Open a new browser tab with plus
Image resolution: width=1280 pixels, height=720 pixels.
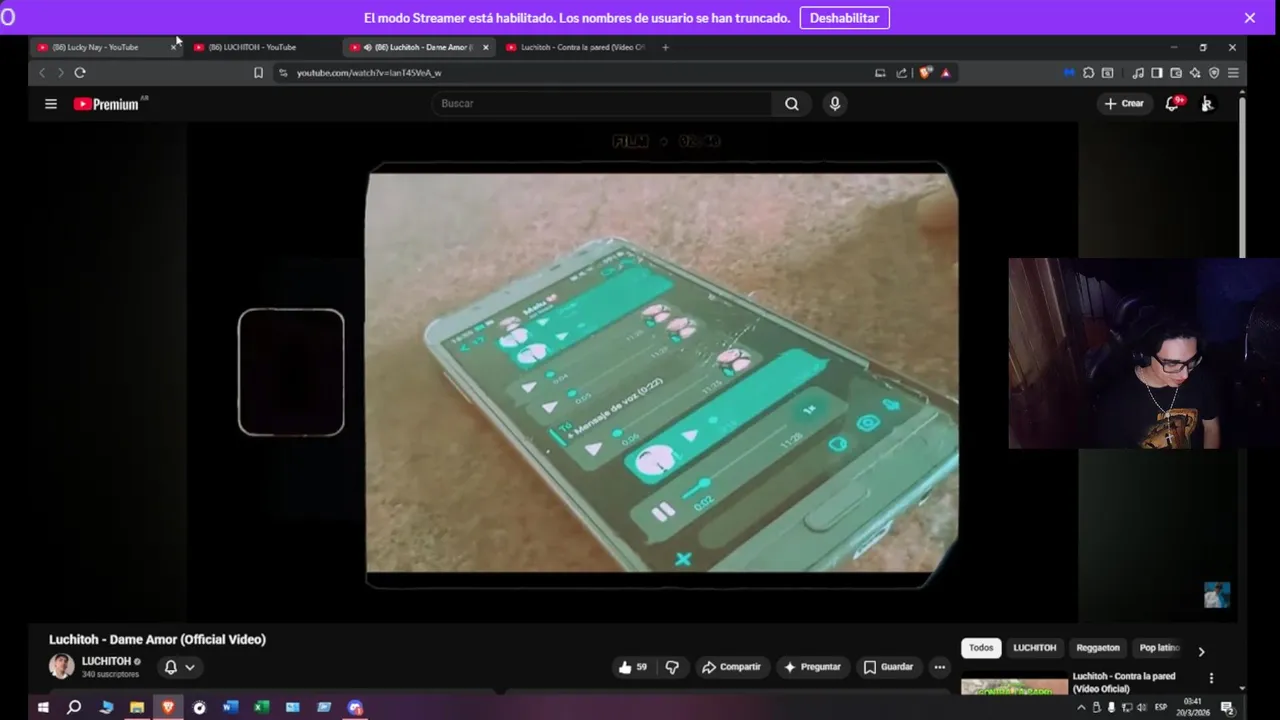tap(665, 47)
